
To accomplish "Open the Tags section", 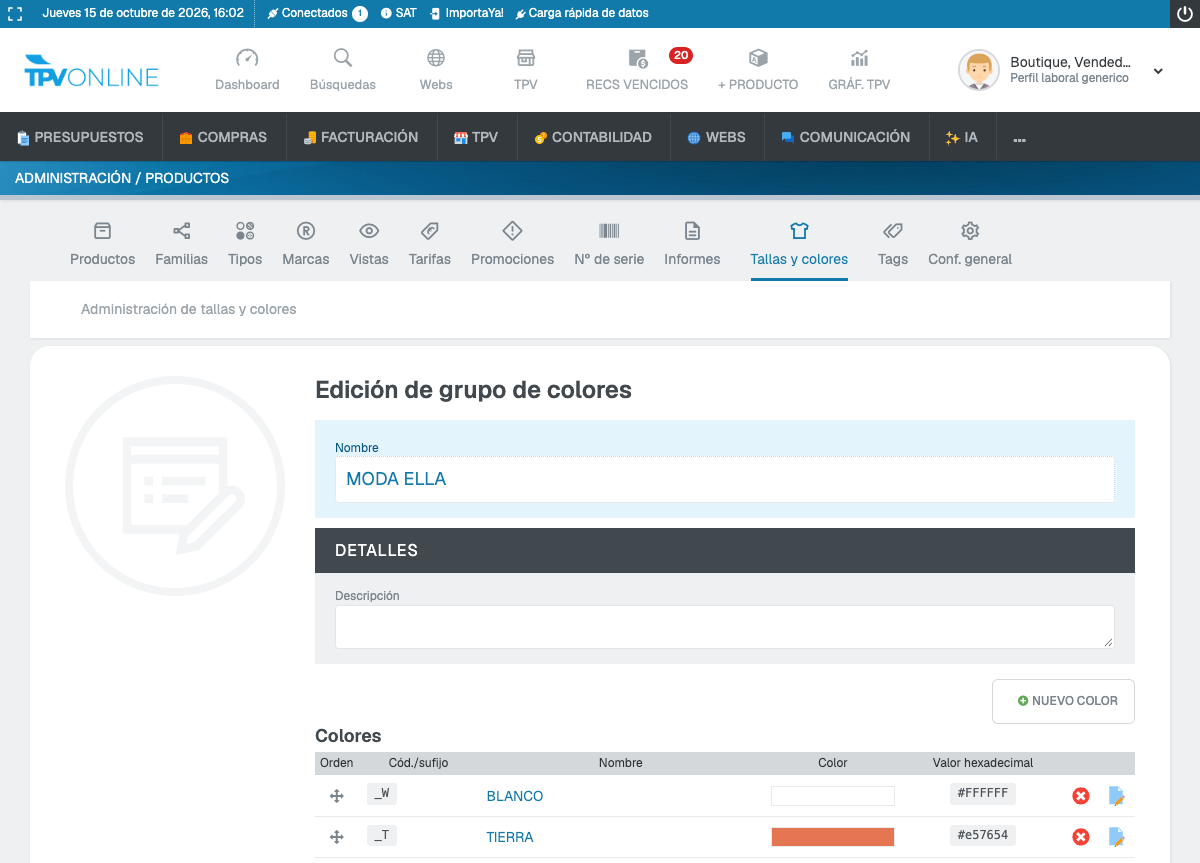I will [x=893, y=245].
